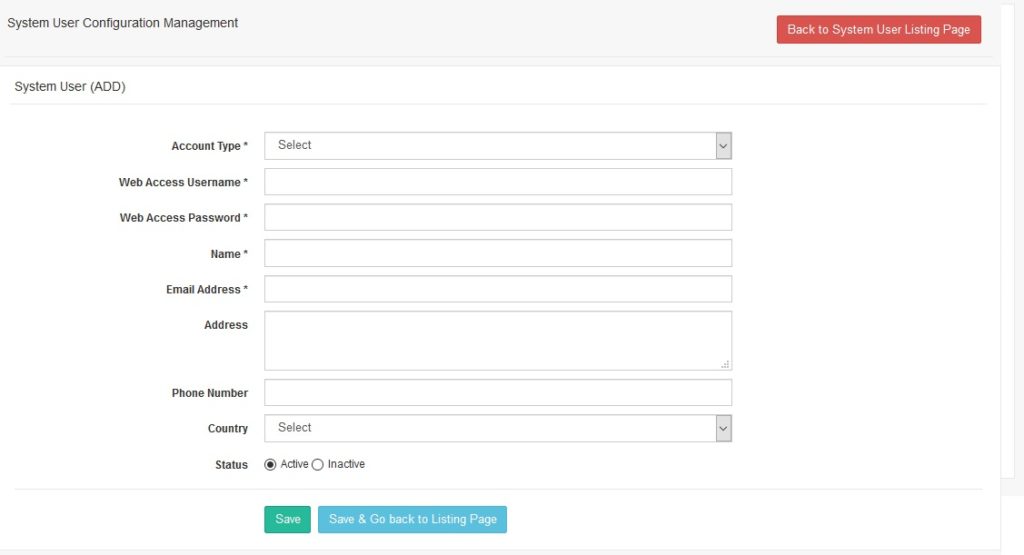Click Save & Go back to Listing Page
Viewport: 1024px width, 555px height.
[412, 519]
